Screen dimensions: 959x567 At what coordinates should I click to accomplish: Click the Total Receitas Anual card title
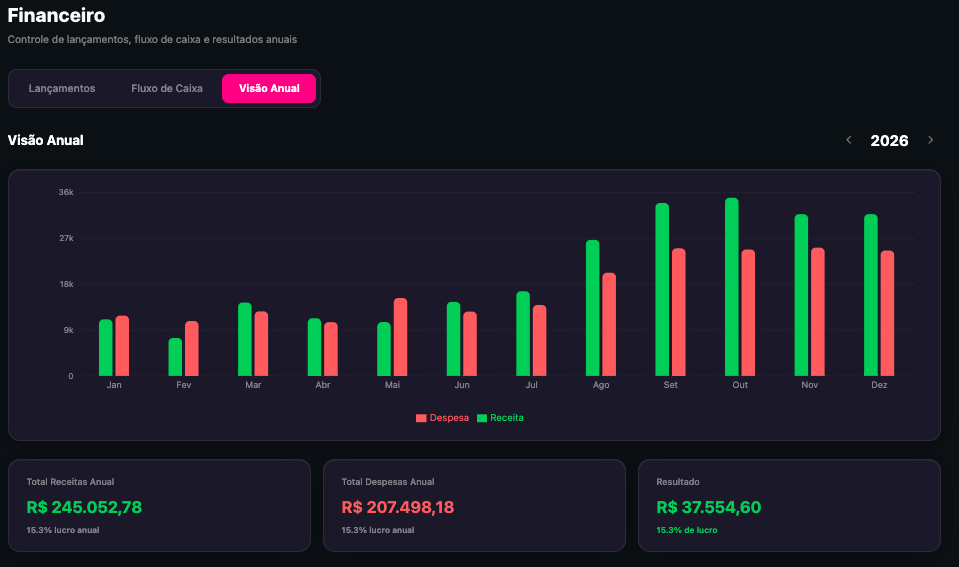coord(70,482)
